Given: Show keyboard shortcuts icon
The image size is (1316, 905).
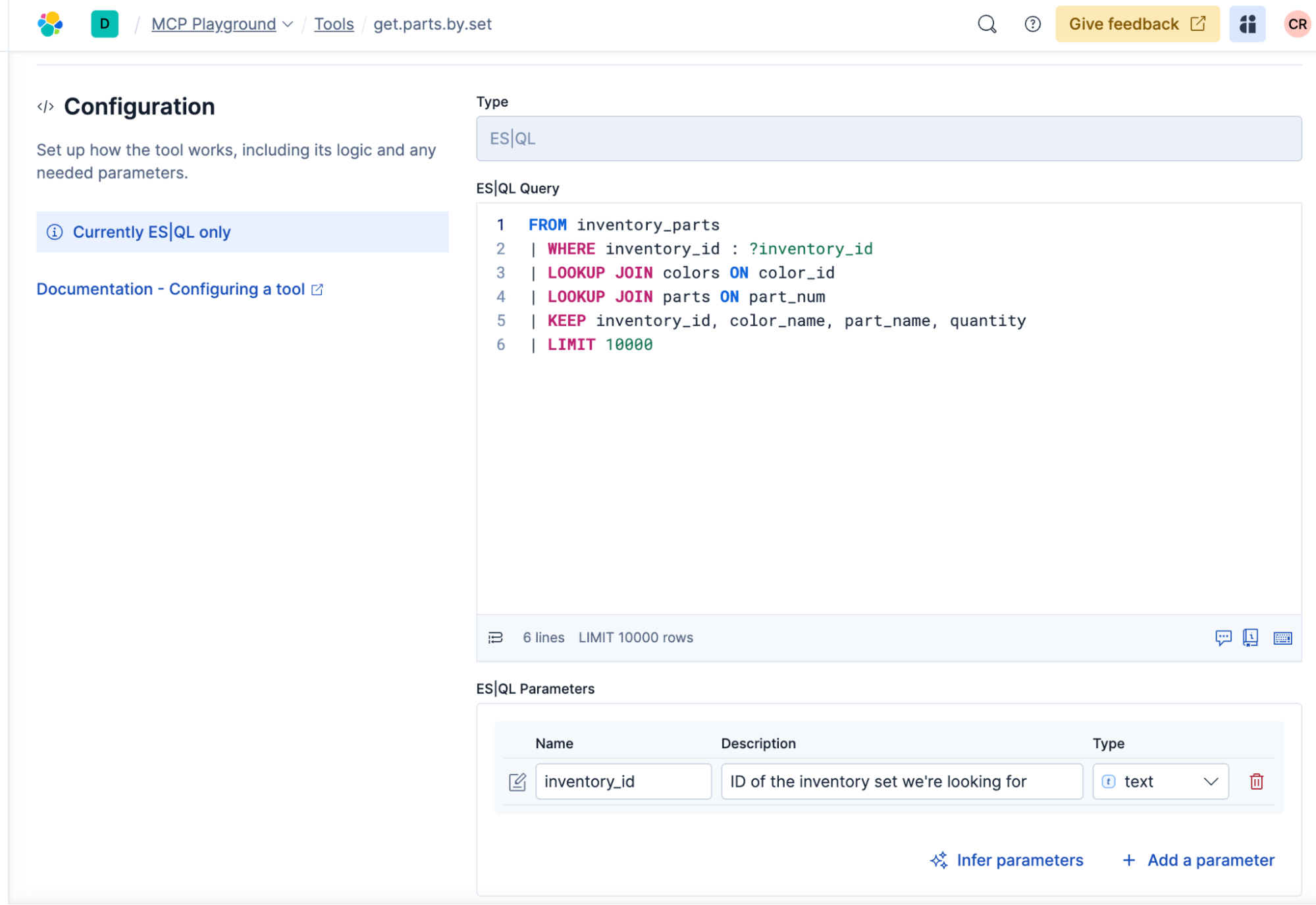Looking at the screenshot, I should 1282,638.
